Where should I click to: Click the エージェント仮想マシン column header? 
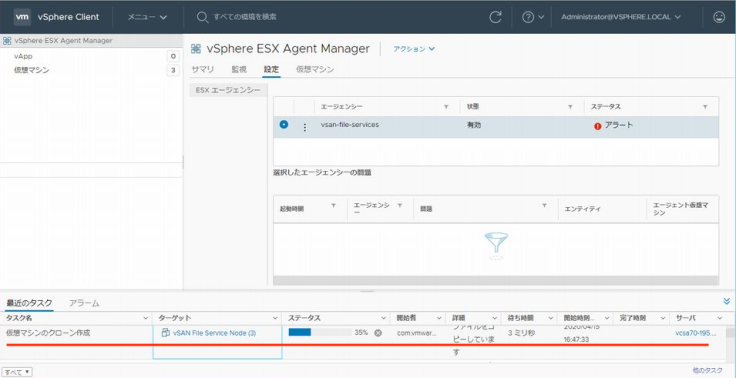click(x=681, y=209)
